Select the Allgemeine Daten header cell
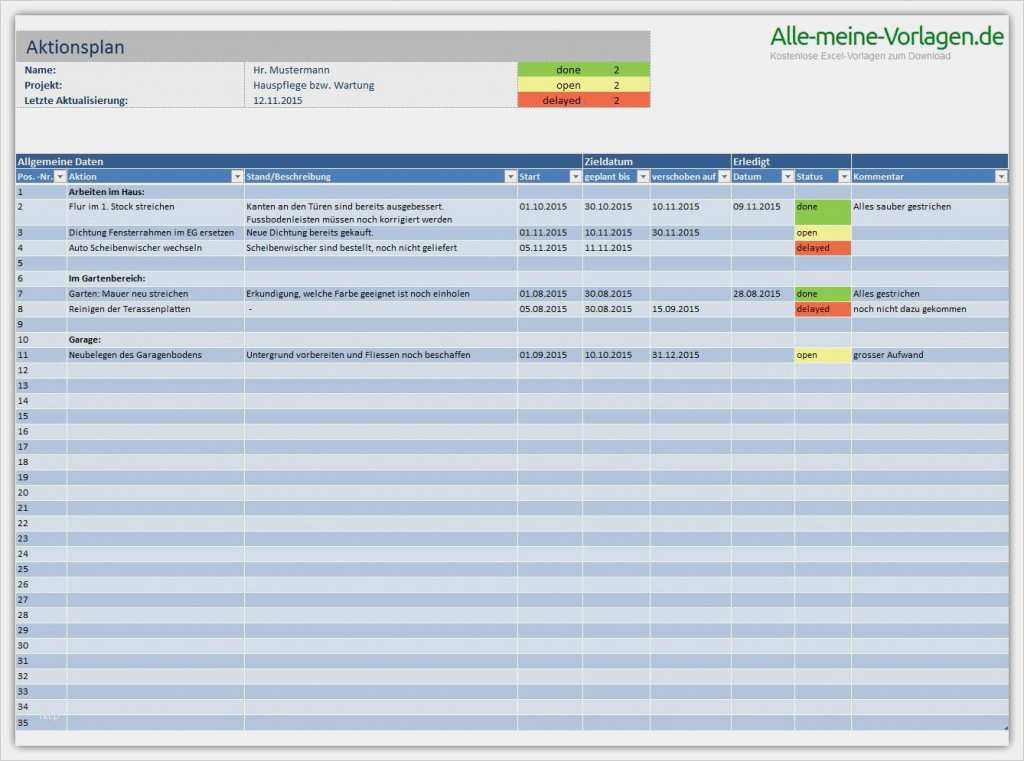Image resolution: width=1024 pixels, height=761 pixels. [x=60, y=160]
